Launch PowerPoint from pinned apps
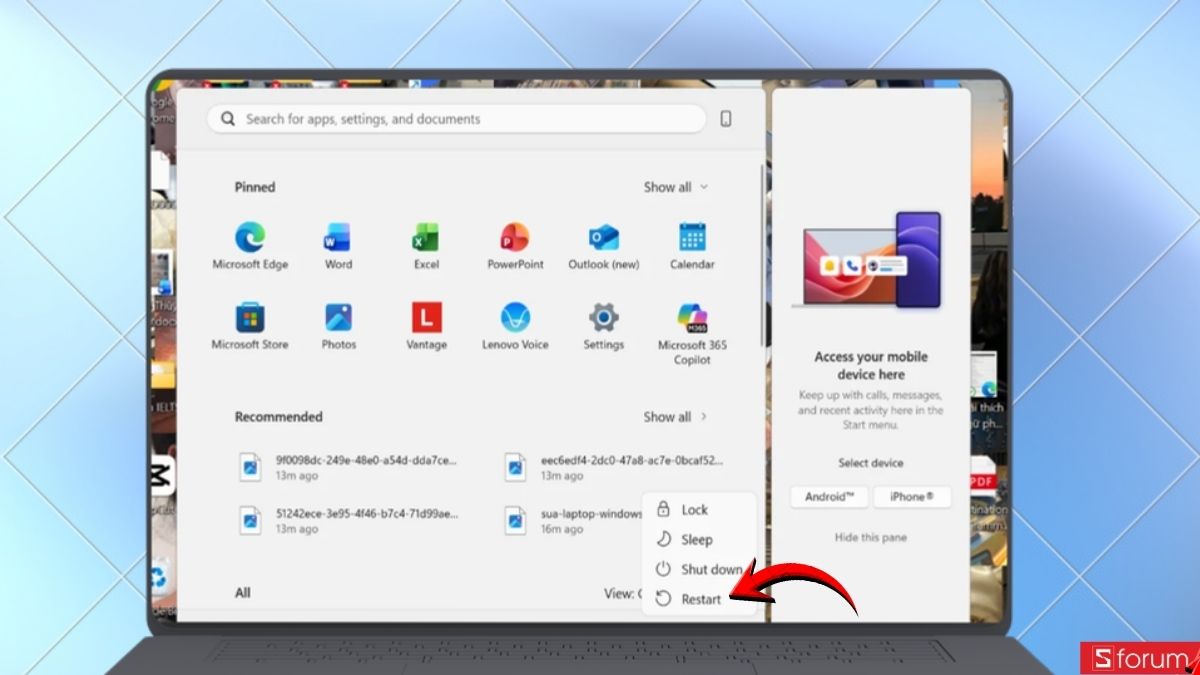The height and width of the screenshot is (675, 1200). (515, 246)
